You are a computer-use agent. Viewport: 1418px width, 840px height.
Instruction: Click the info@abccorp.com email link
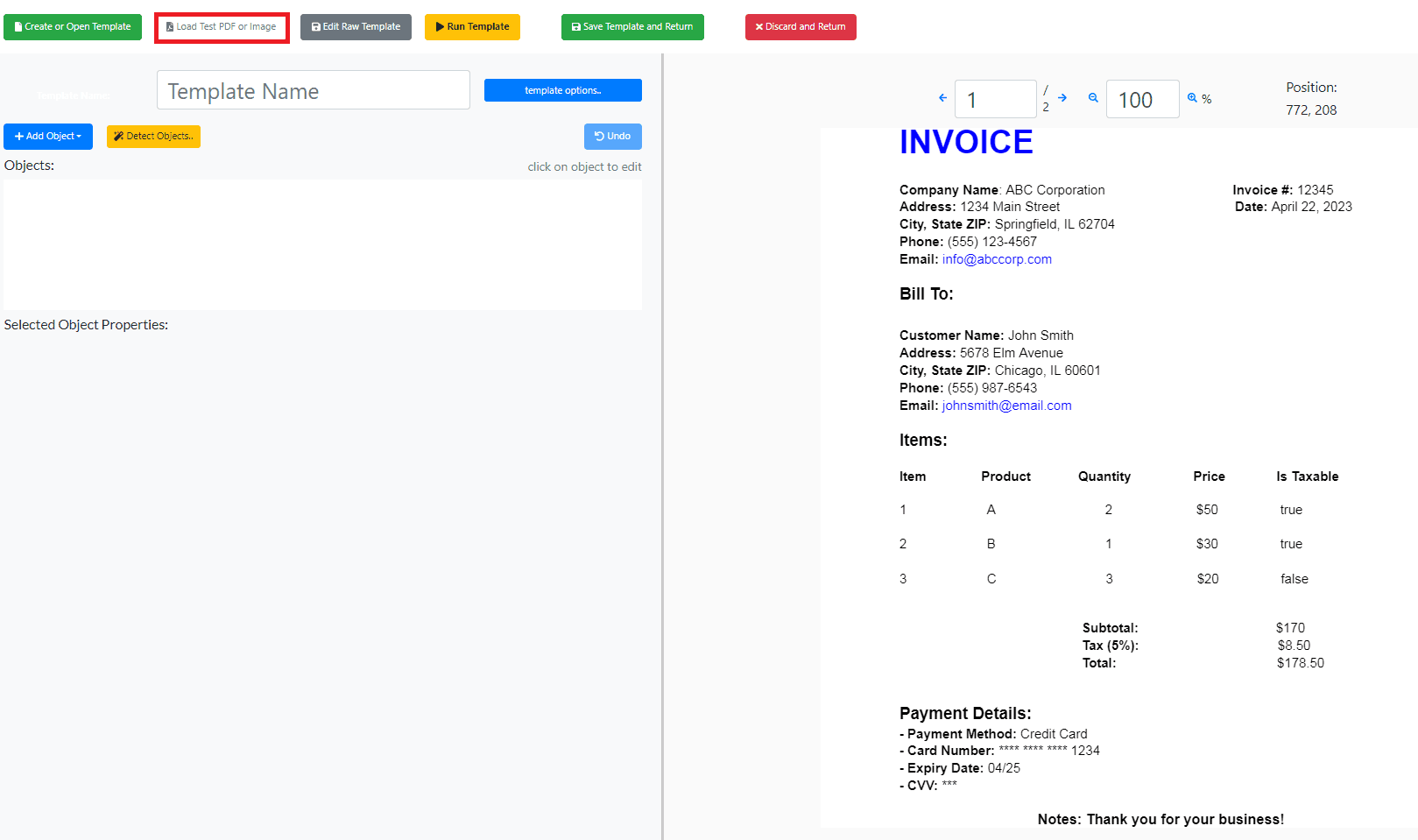tap(997, 259)
